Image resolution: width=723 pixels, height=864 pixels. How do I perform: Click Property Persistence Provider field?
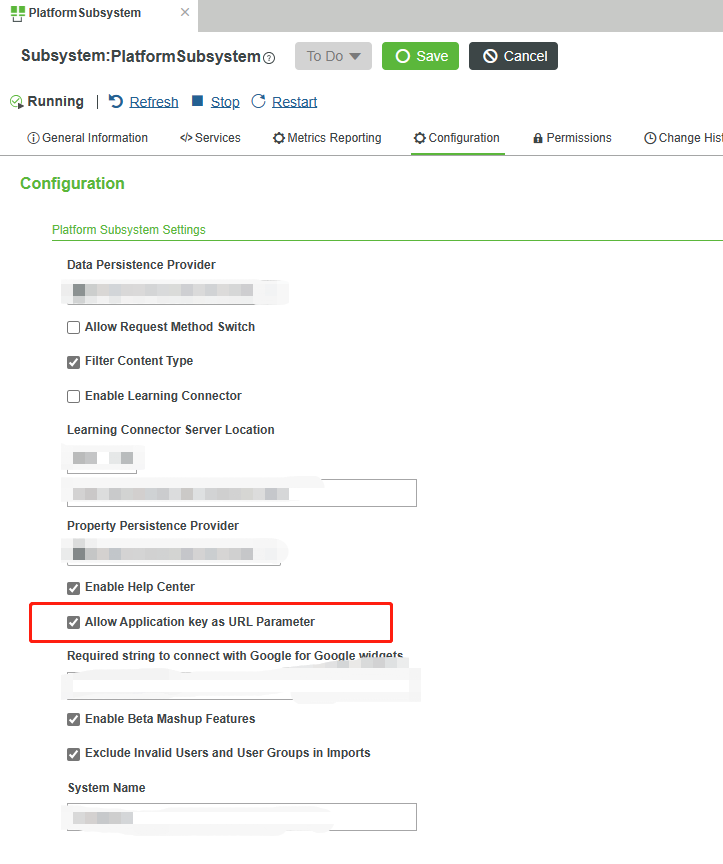(x=174, y=552)
